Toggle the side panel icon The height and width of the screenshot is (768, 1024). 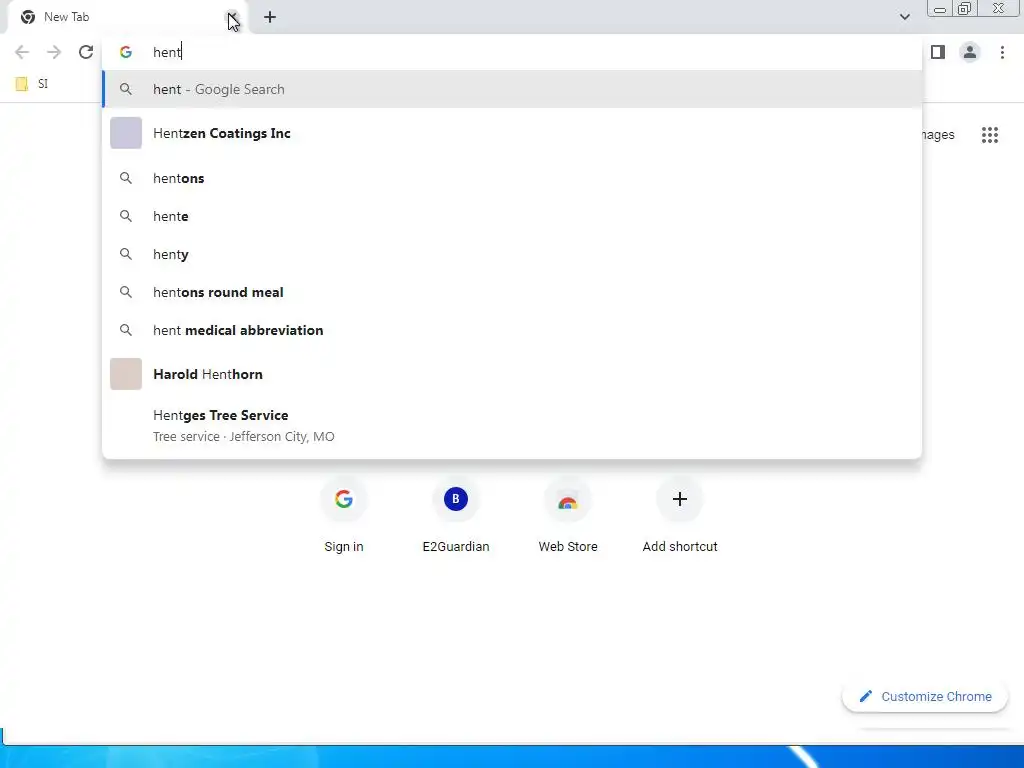(938, 52)
